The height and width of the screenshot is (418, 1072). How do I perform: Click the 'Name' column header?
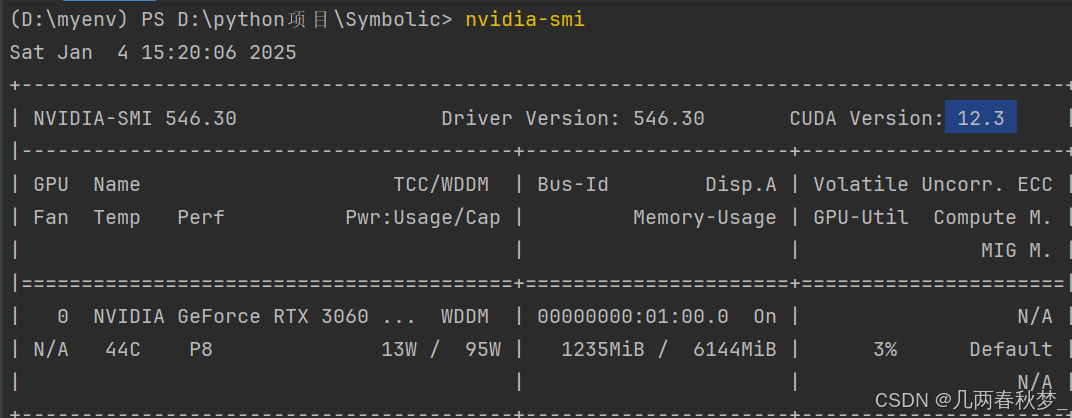point(117,185)
